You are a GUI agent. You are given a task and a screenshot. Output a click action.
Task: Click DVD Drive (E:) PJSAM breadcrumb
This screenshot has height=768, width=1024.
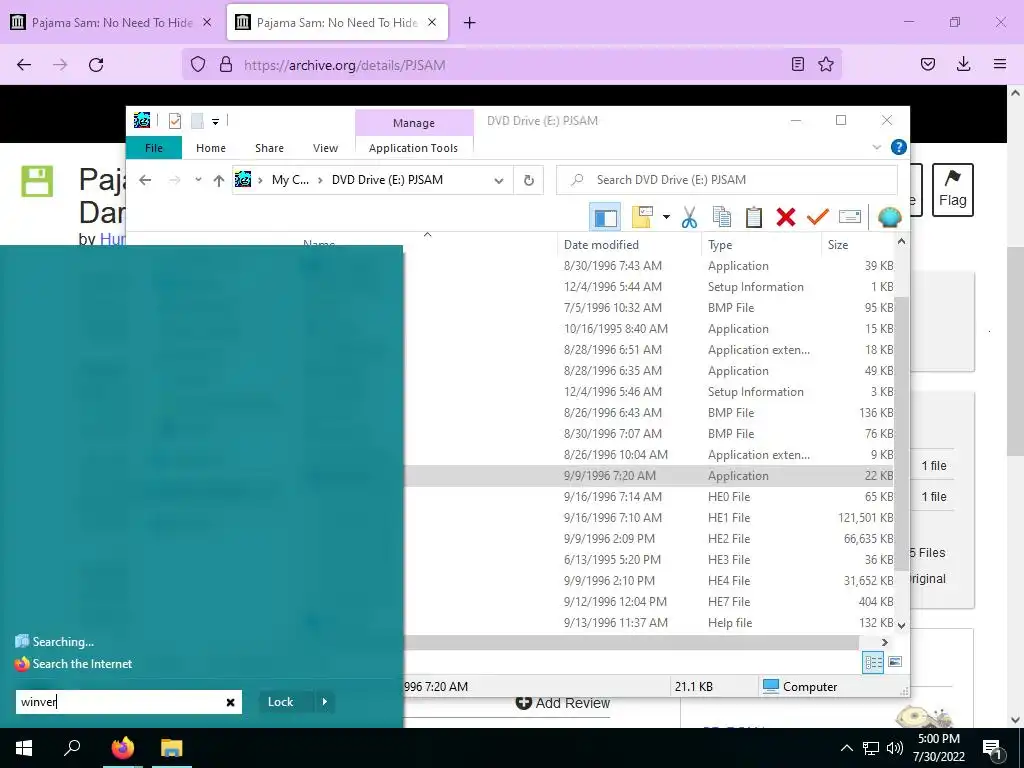(387, 180)
